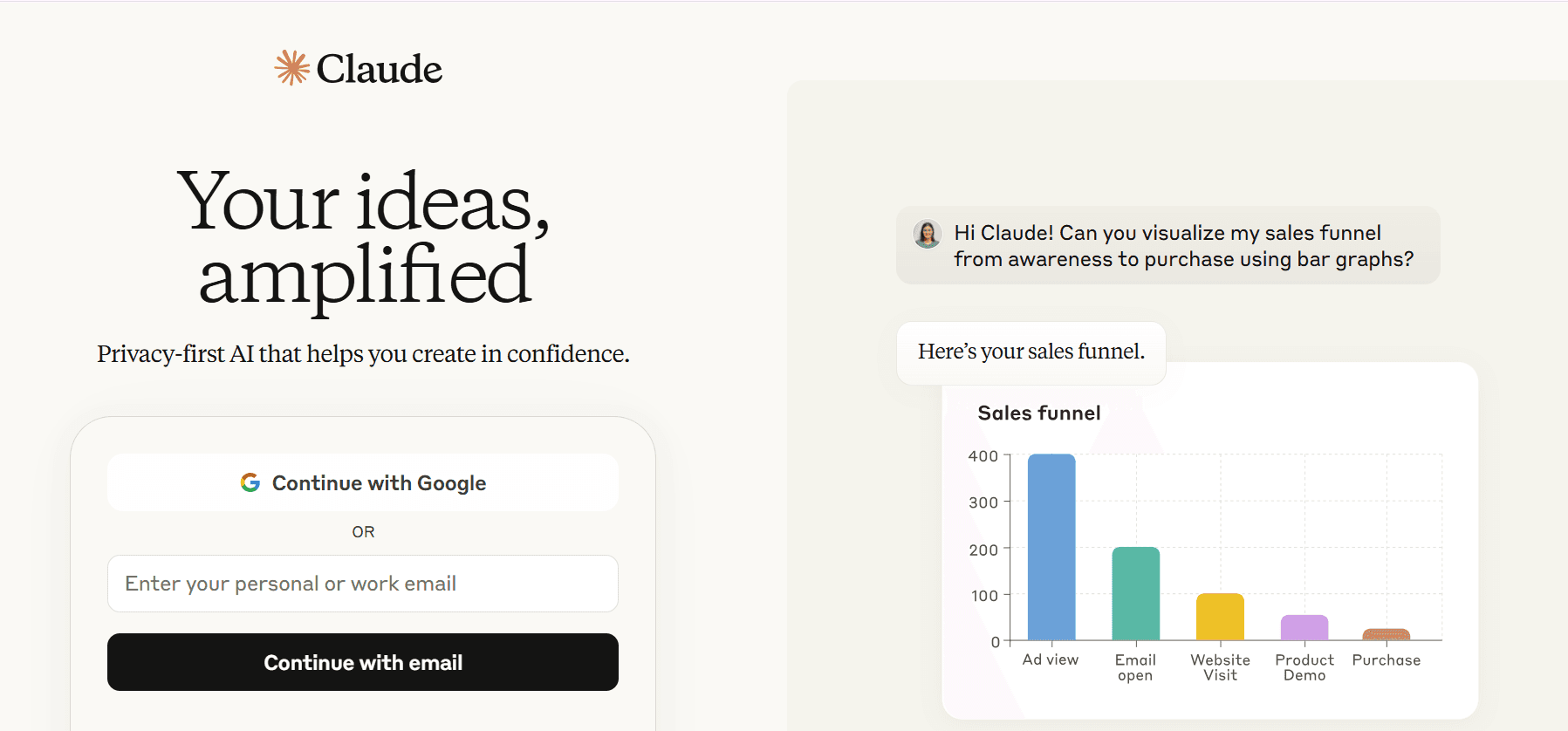Click the Privacy-first AI tagline text
The height and width of the screenshot is (731, 1568).
tap(363, 353)
